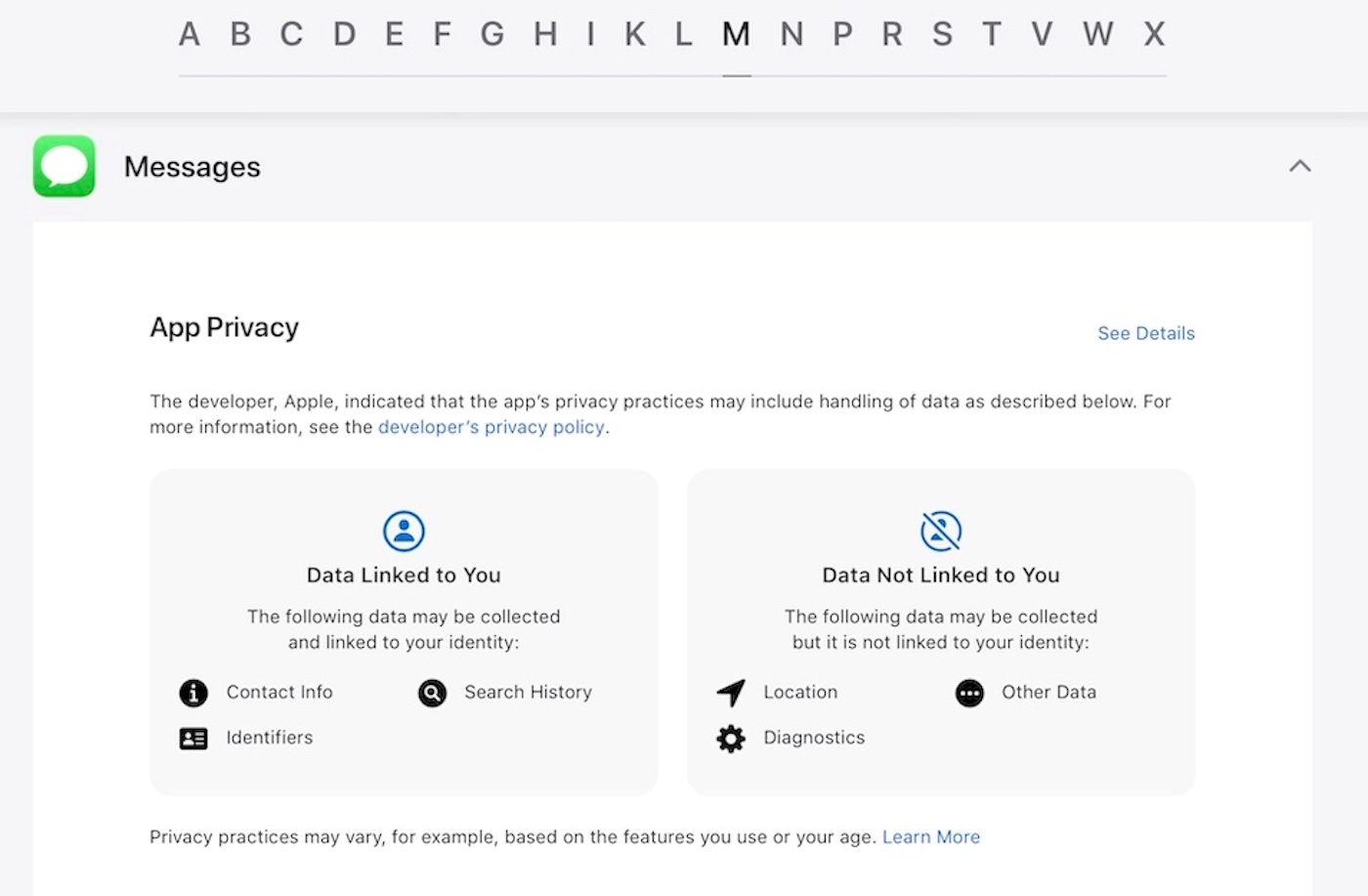Jump to letter H in the index
This screenshot has width=1368, height=896.
[x=545, y=34]
